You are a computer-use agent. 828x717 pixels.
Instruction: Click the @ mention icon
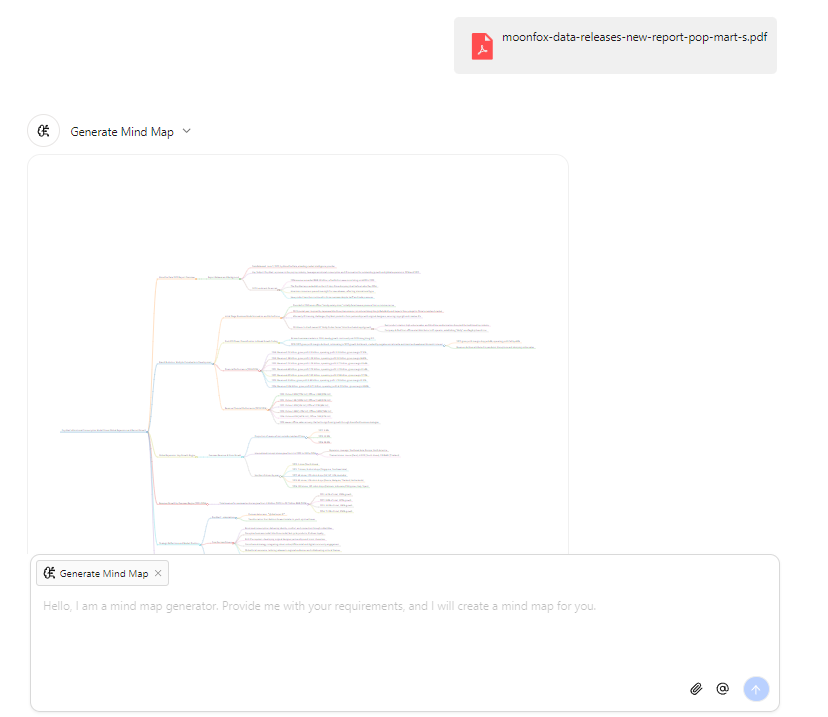(x=723, y=689)
